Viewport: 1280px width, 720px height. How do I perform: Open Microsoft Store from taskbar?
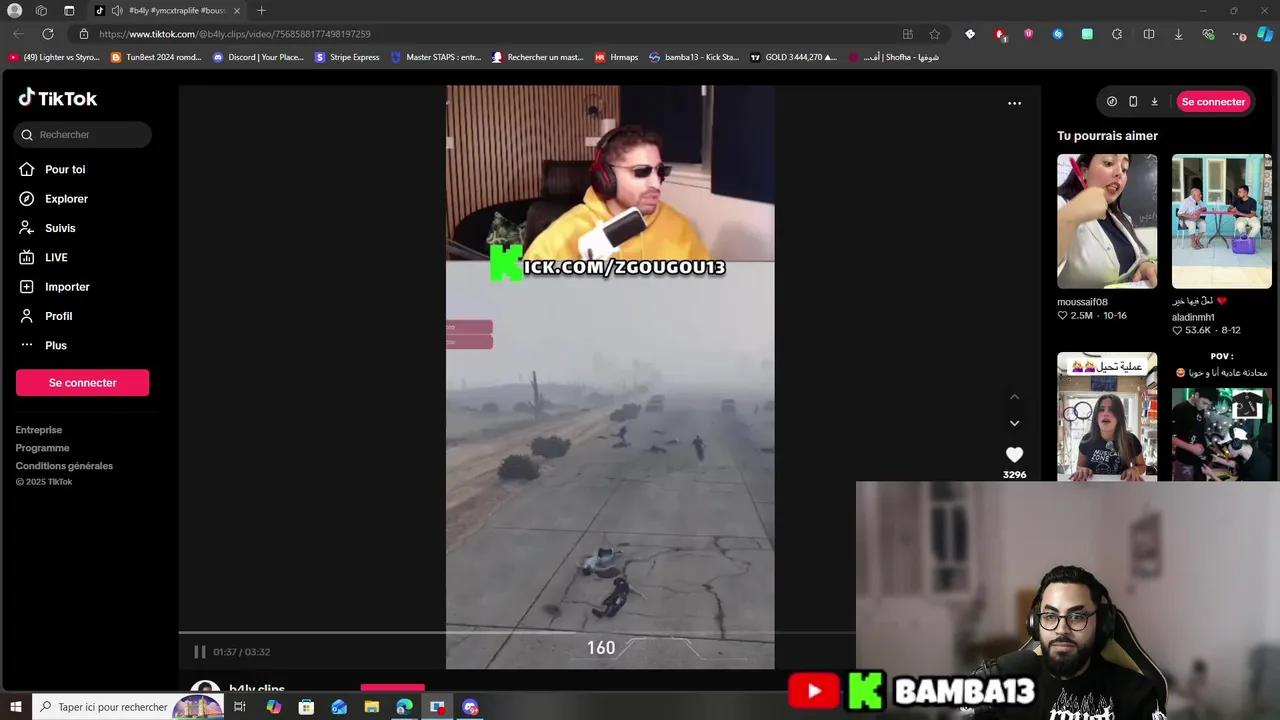click(306, 707)
